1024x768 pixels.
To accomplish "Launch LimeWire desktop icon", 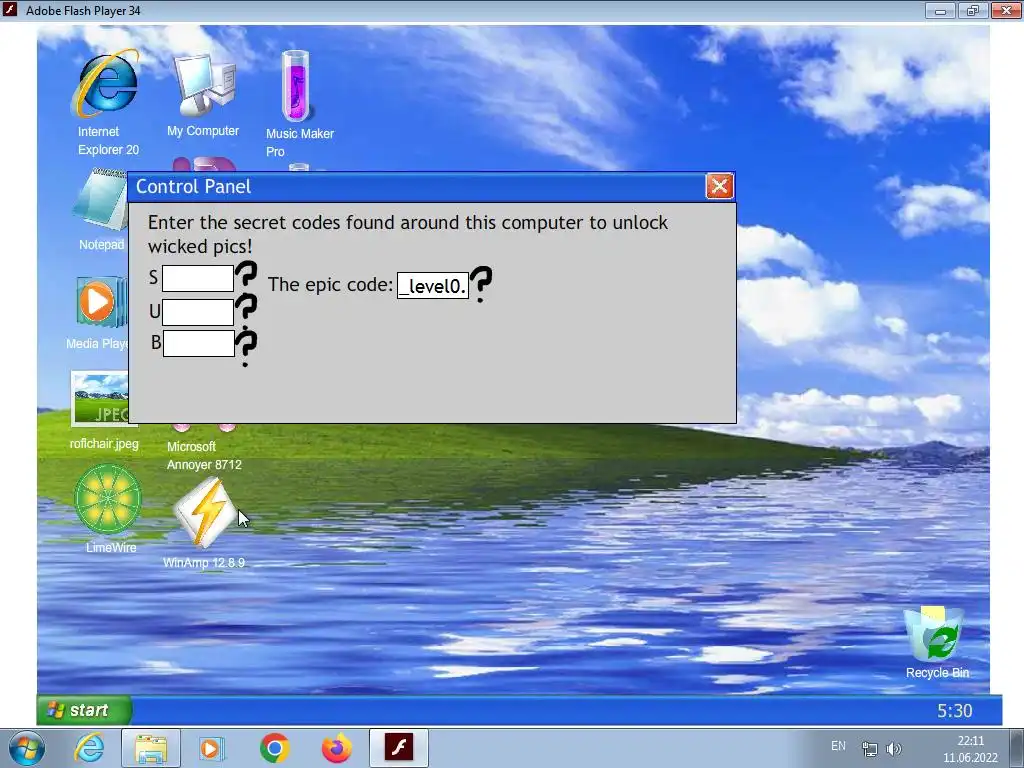I will point(108,500).
